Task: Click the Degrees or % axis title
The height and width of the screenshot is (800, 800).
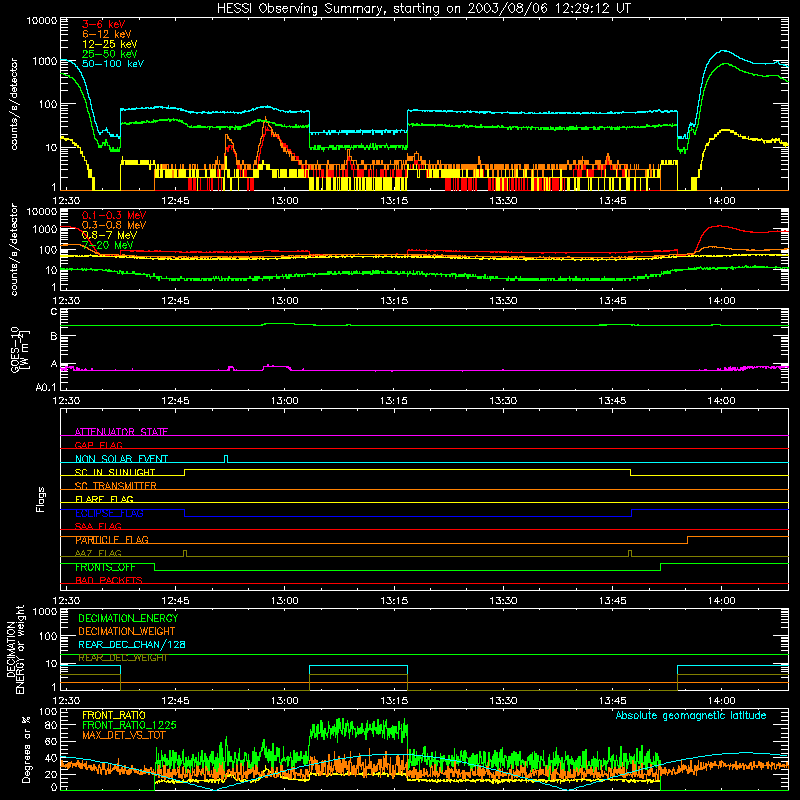Action: pyautogui.click(x=26, y=749)
